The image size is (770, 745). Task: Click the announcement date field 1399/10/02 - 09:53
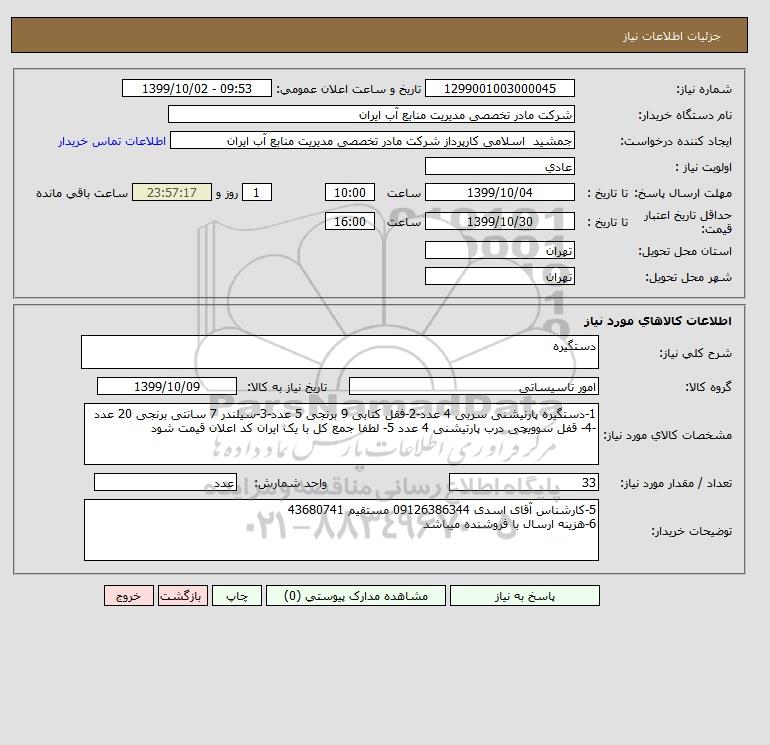[196, 88]
